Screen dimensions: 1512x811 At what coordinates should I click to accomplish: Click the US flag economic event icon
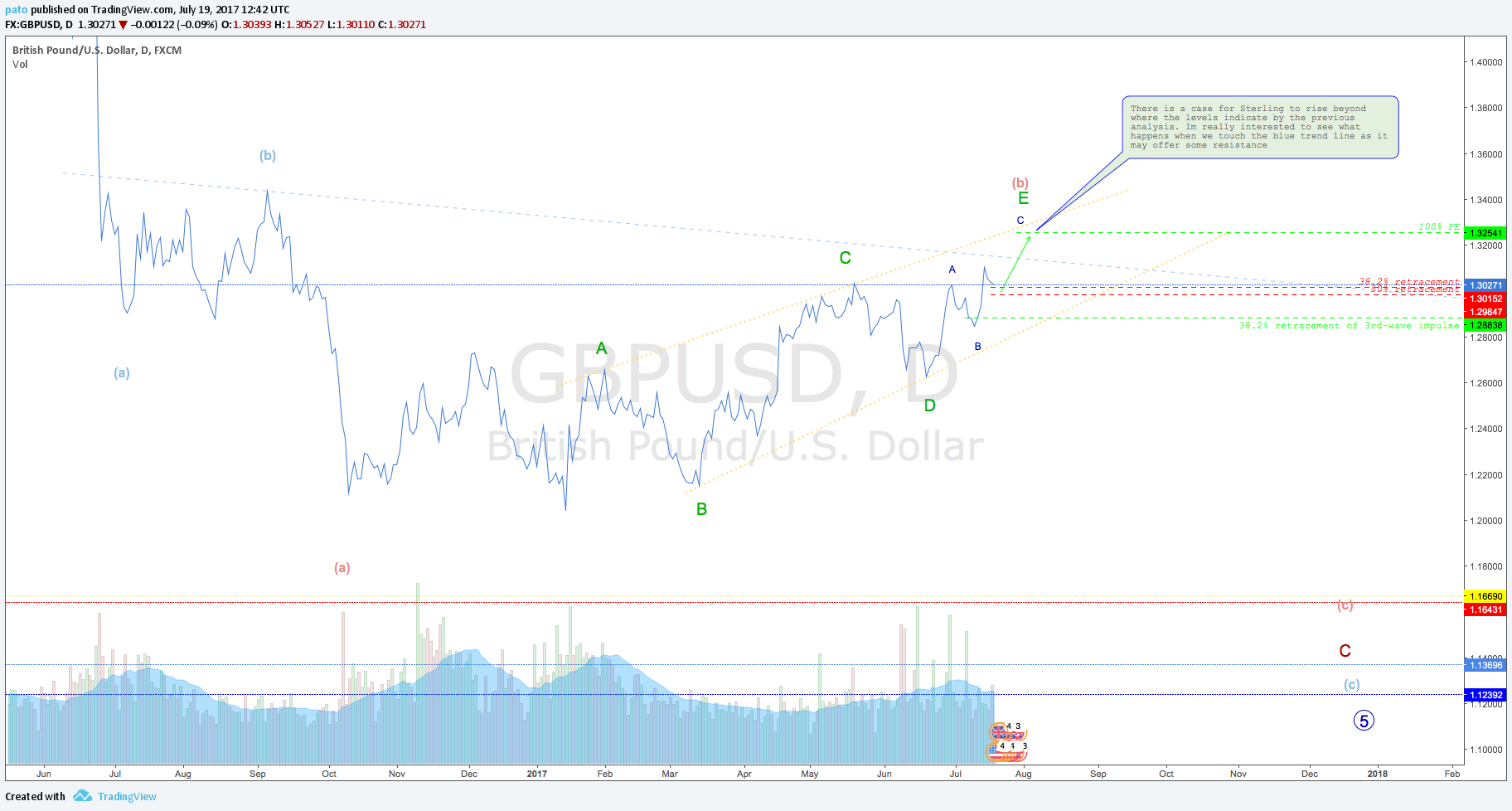click(x=996, y=750)
